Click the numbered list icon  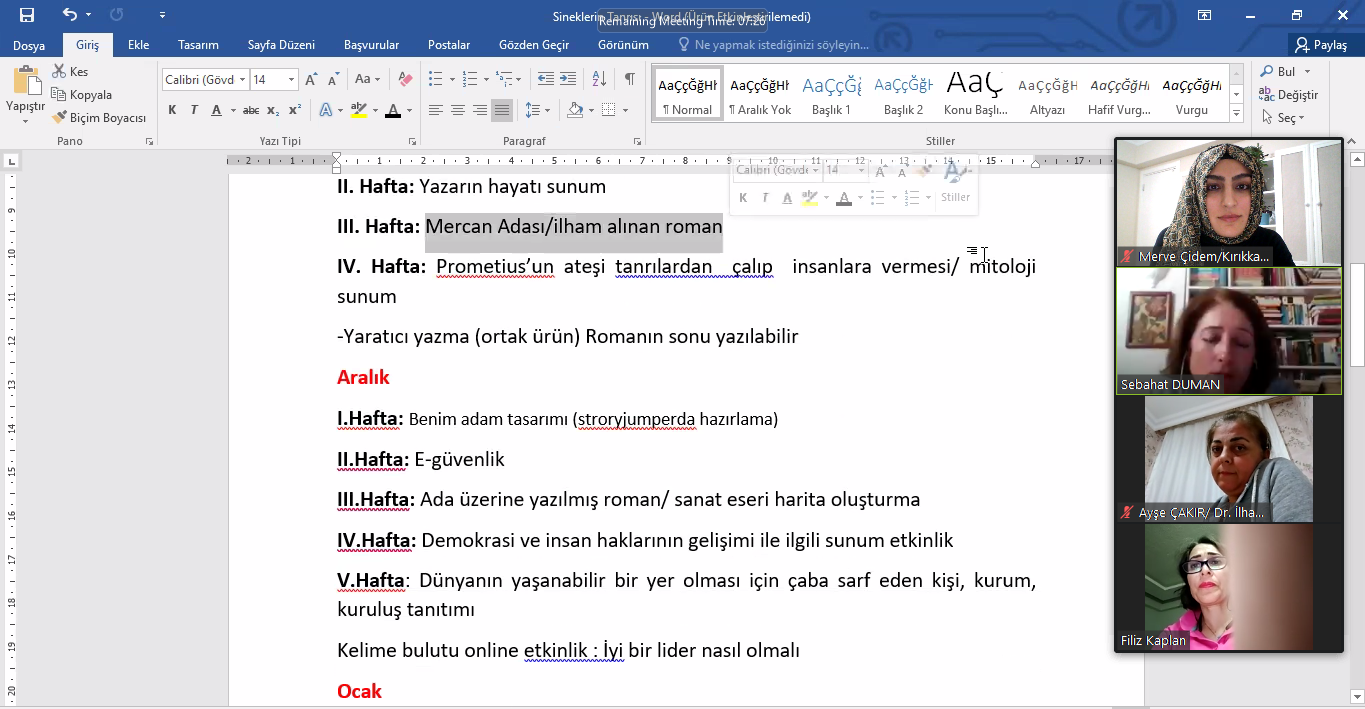pyautogui.click(x=469, y=79)
